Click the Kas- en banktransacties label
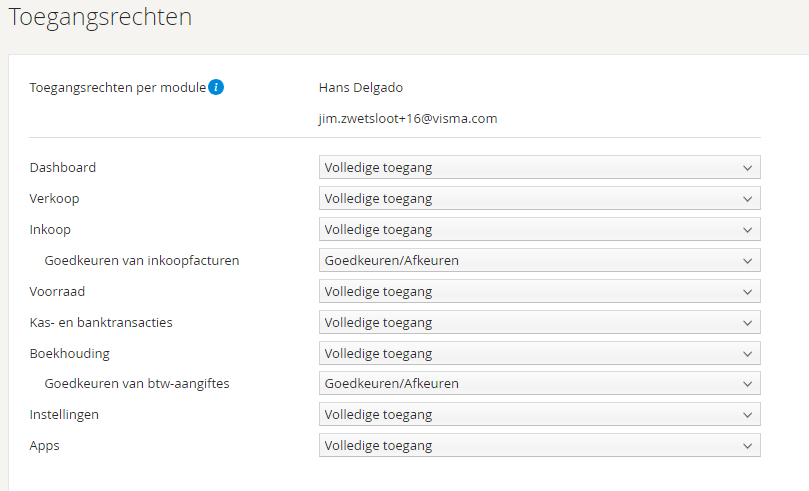 101,323
